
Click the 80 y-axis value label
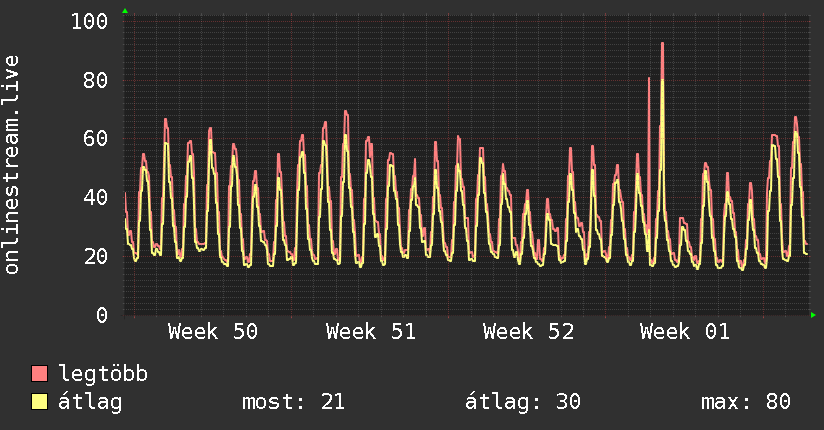[95, 80]
